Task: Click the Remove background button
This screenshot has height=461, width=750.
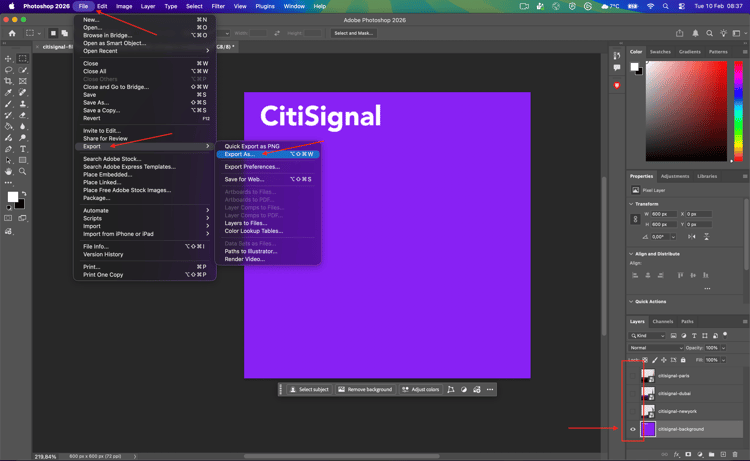Action: pyautogui.click(x=365, y=390)
